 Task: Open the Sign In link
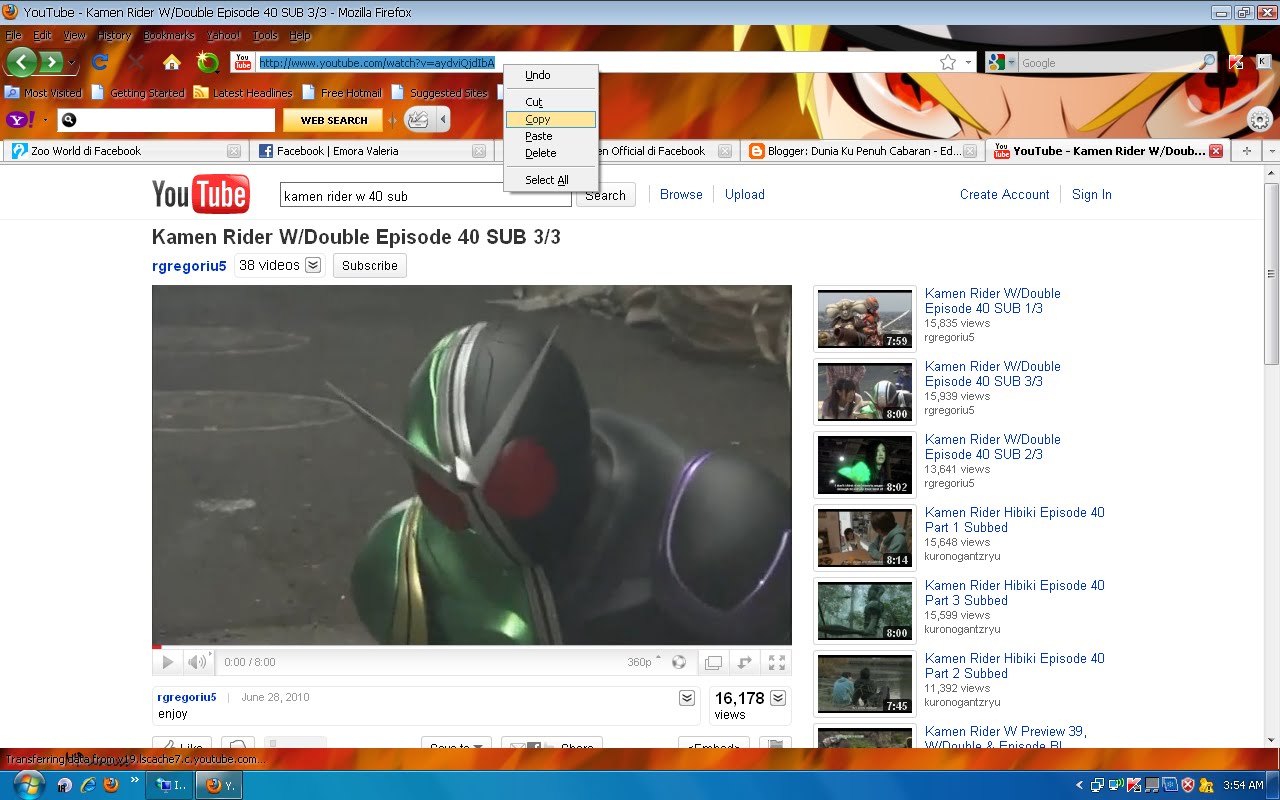(x=1092, y=194)
